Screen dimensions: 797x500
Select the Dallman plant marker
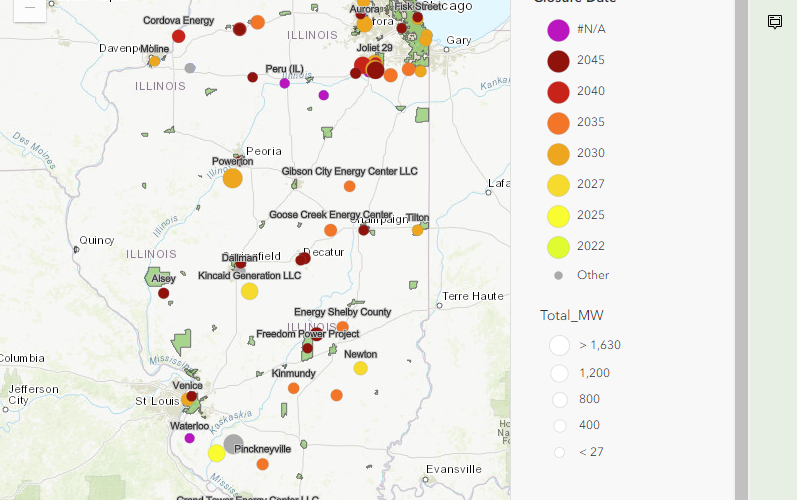[x=241, y=264]
